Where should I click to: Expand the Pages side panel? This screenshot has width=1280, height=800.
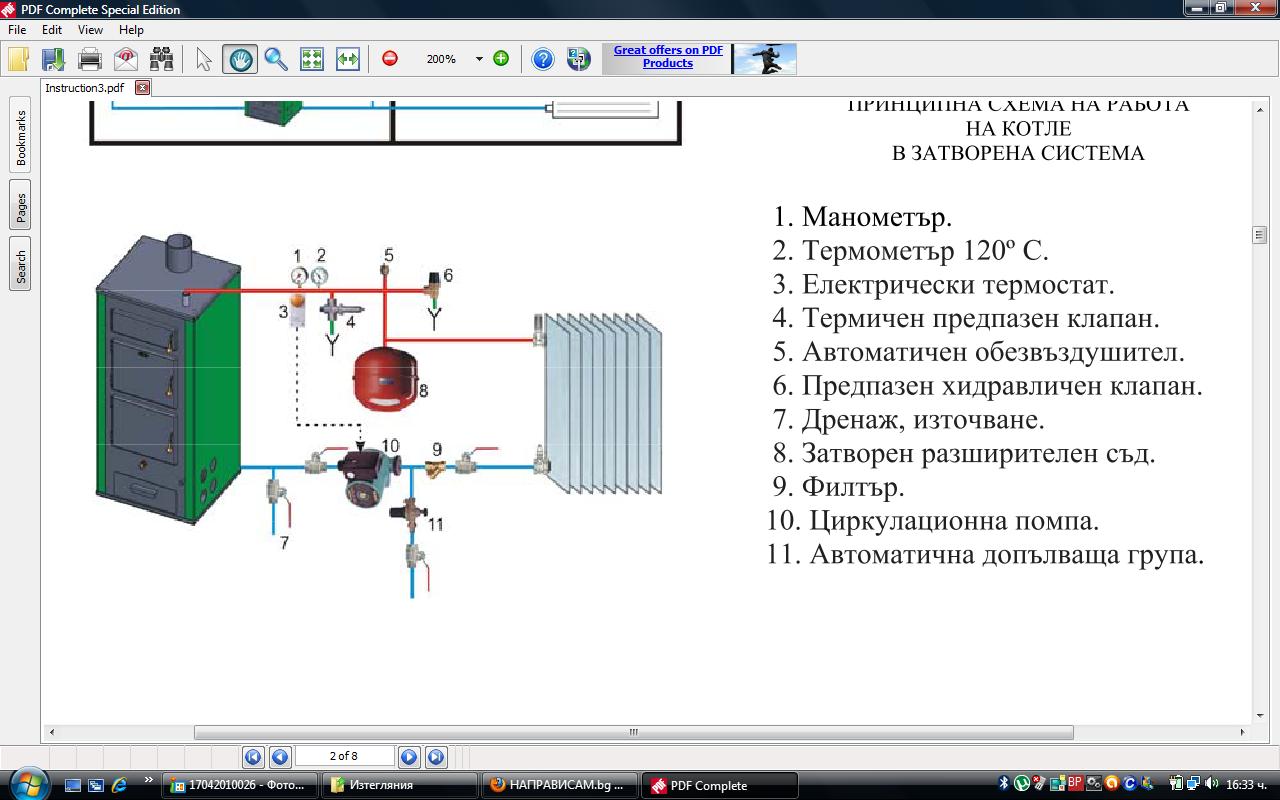click(x=21, y=205)
